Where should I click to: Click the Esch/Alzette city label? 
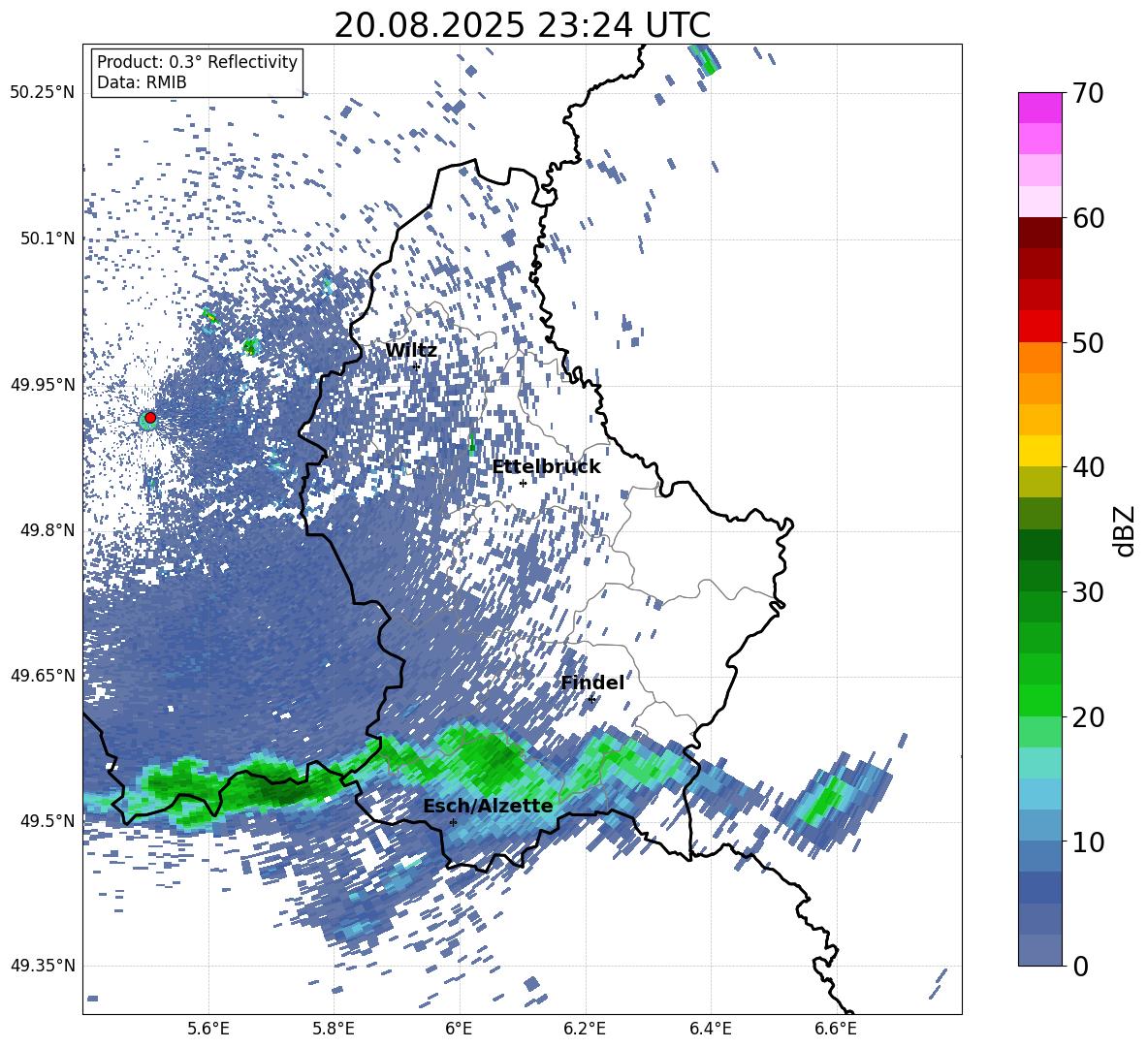488,806
